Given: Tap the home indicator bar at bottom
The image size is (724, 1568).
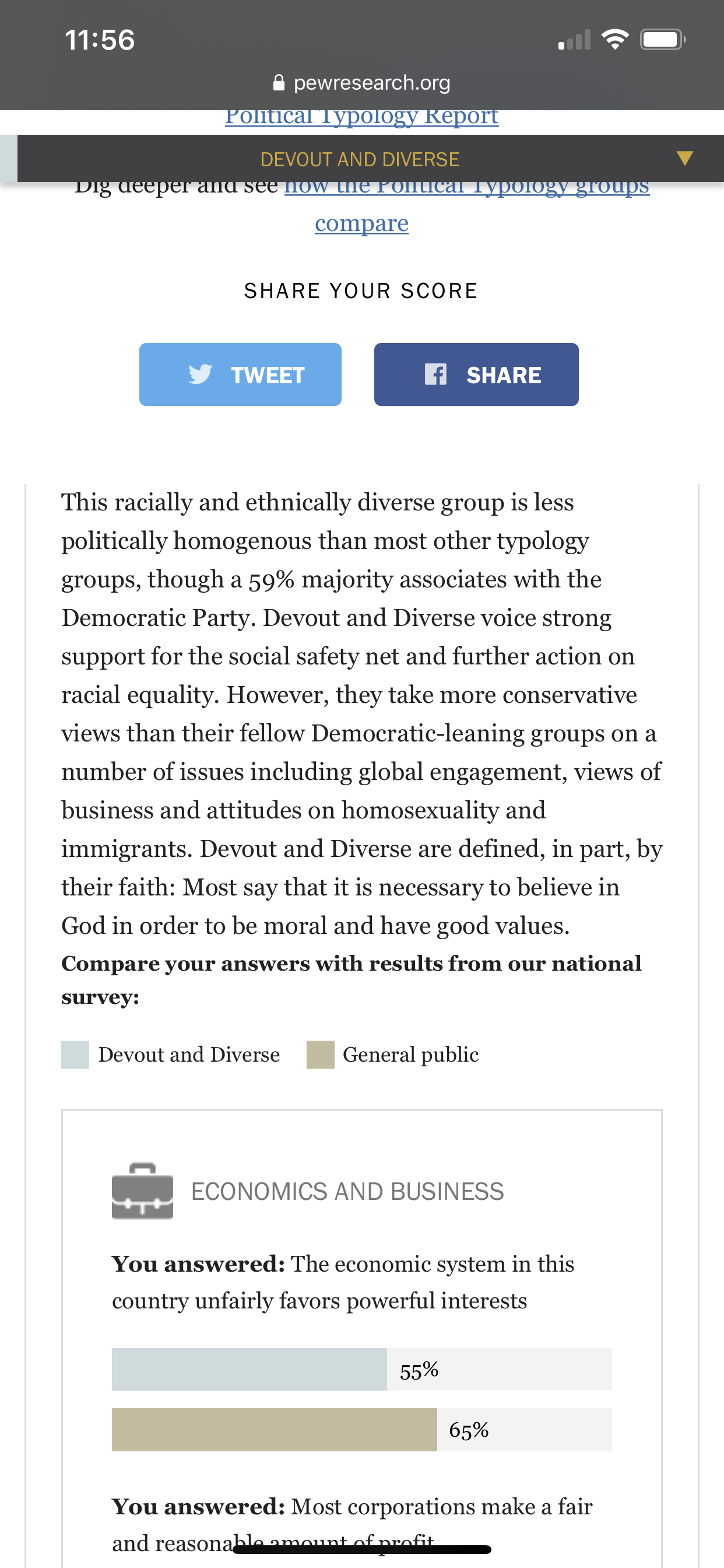Looking at the screenshot, I should tap(362, 1549).
